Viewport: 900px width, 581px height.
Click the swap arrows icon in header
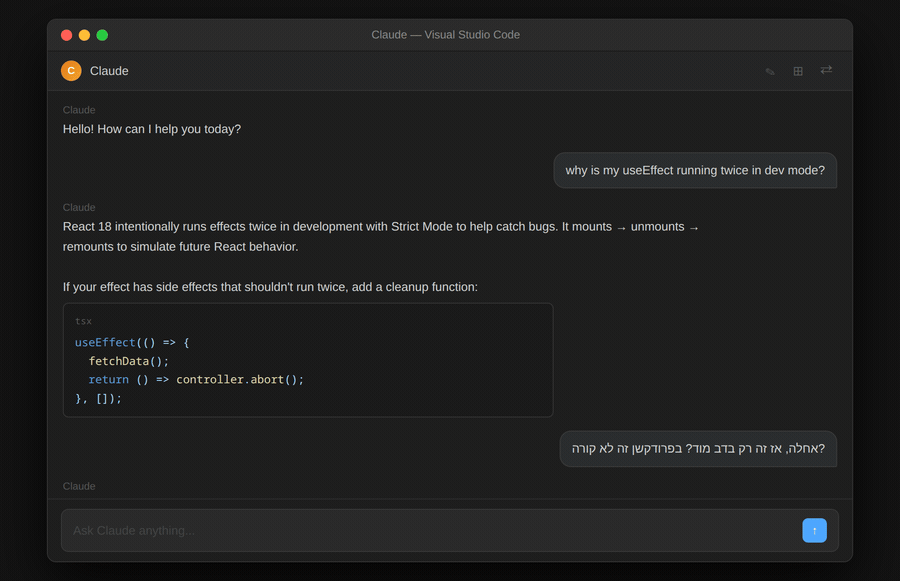(826, 70)
